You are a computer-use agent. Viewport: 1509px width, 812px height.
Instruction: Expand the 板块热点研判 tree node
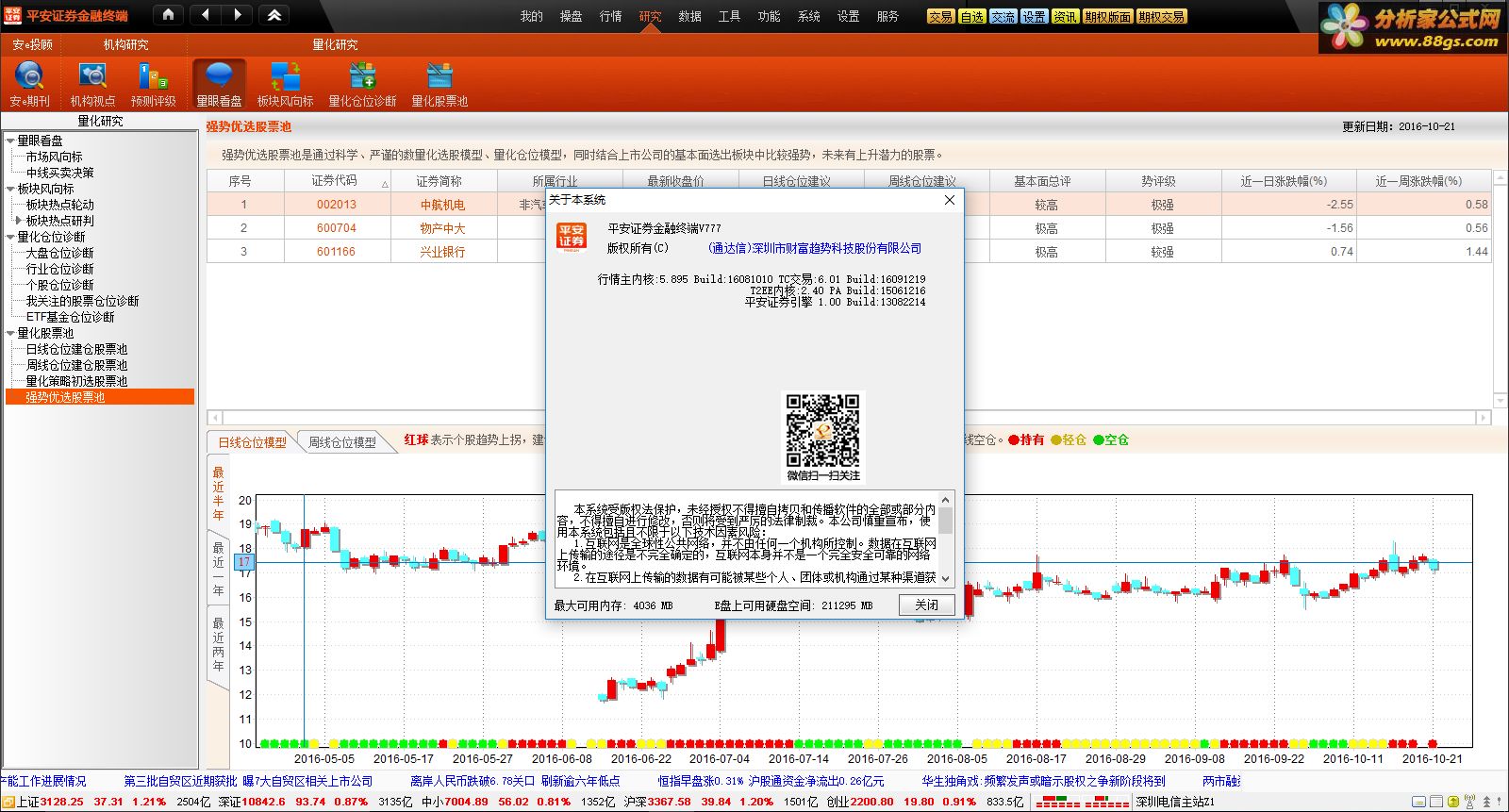pos(18,221)
